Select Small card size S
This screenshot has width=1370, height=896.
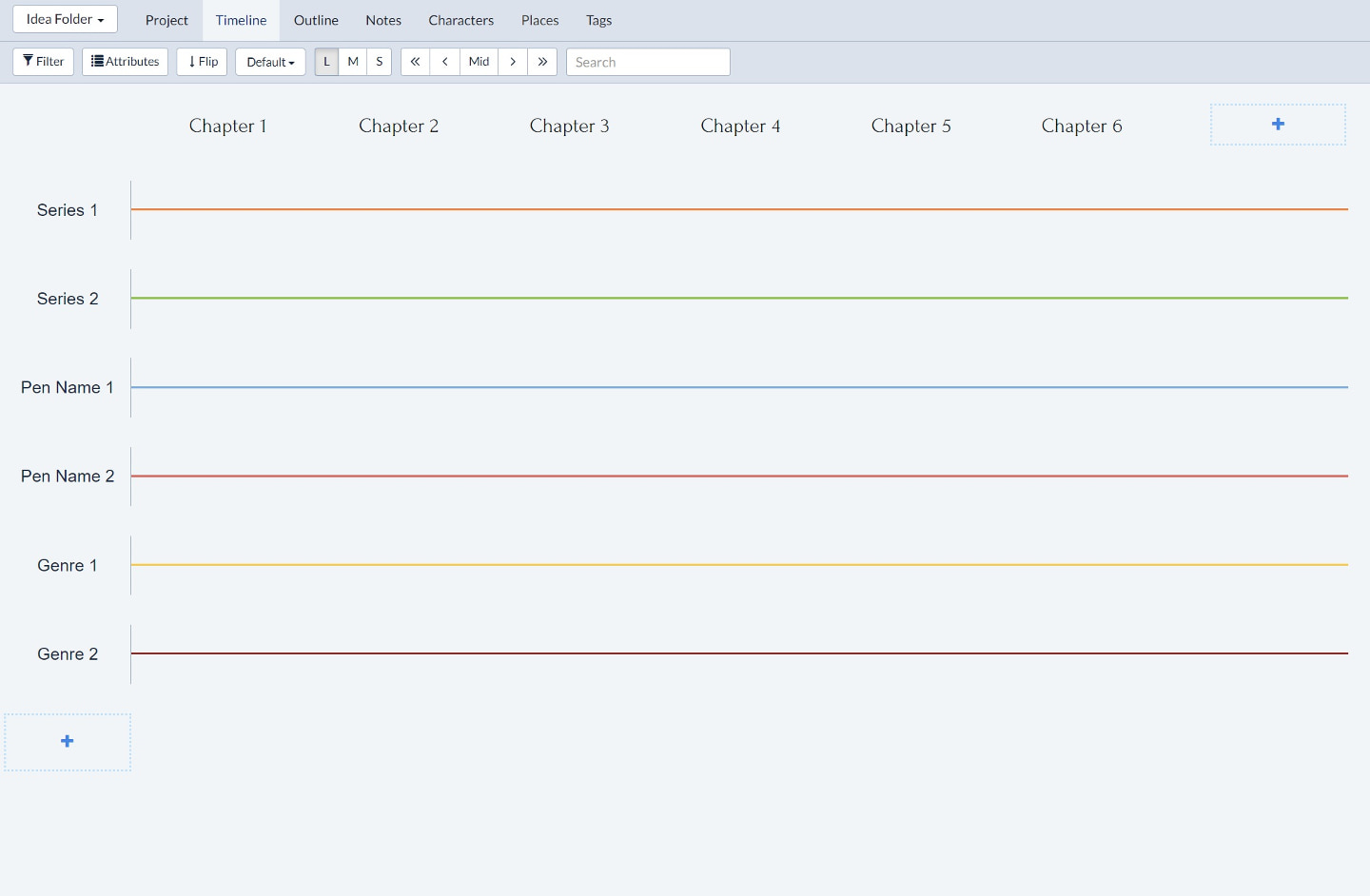point(380,62)
